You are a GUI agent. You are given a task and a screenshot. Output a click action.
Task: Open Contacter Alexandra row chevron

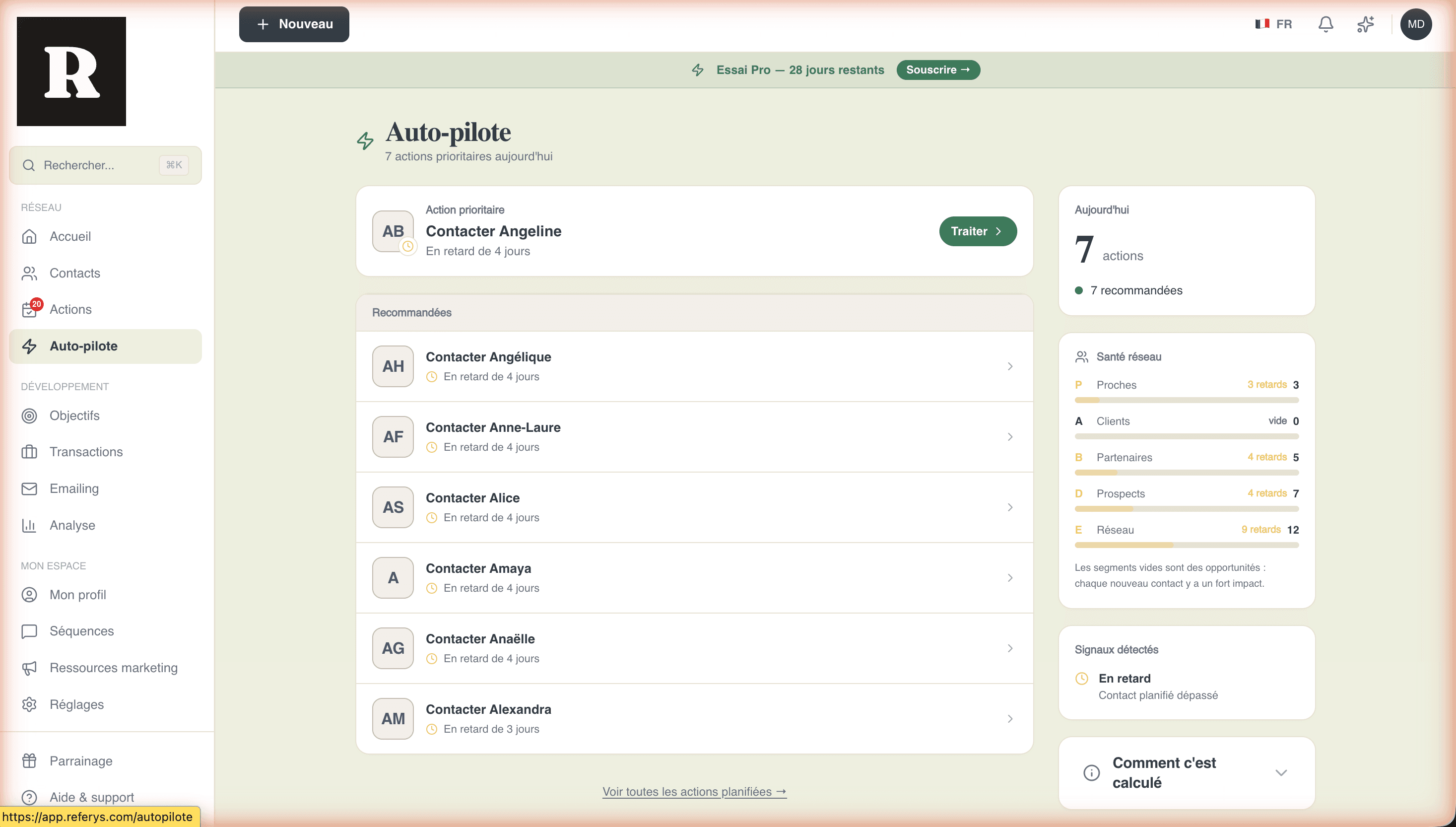(1010, 718)
